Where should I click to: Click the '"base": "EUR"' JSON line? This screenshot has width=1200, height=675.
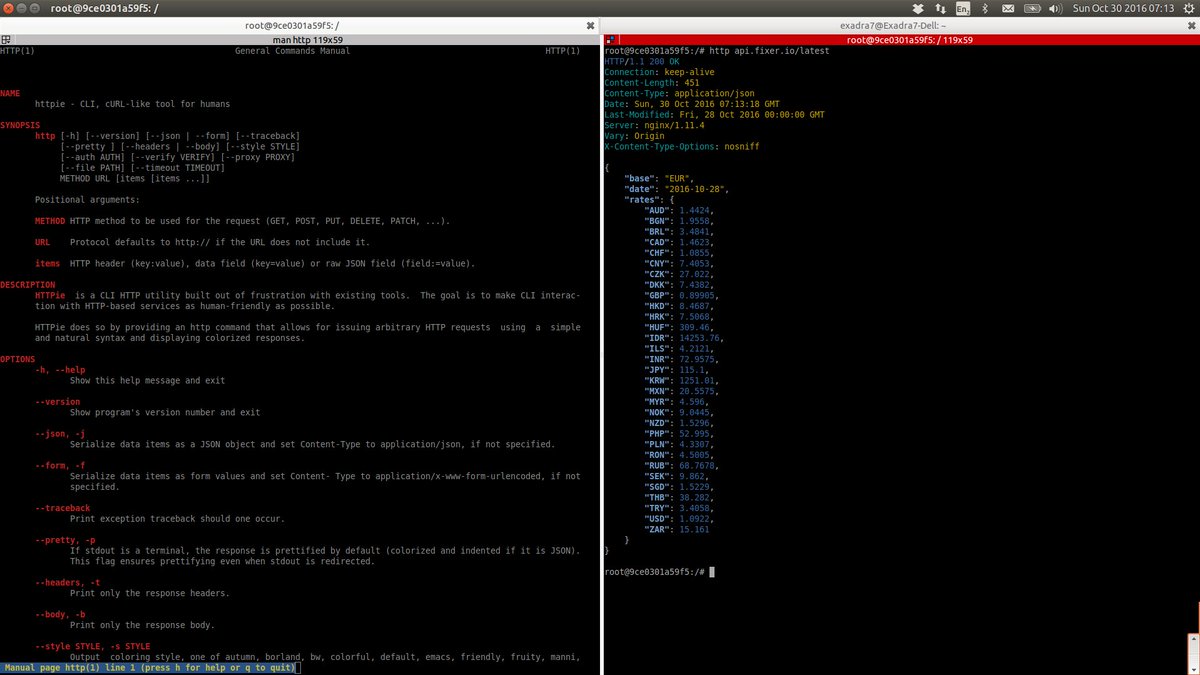[x=660, y=179]
